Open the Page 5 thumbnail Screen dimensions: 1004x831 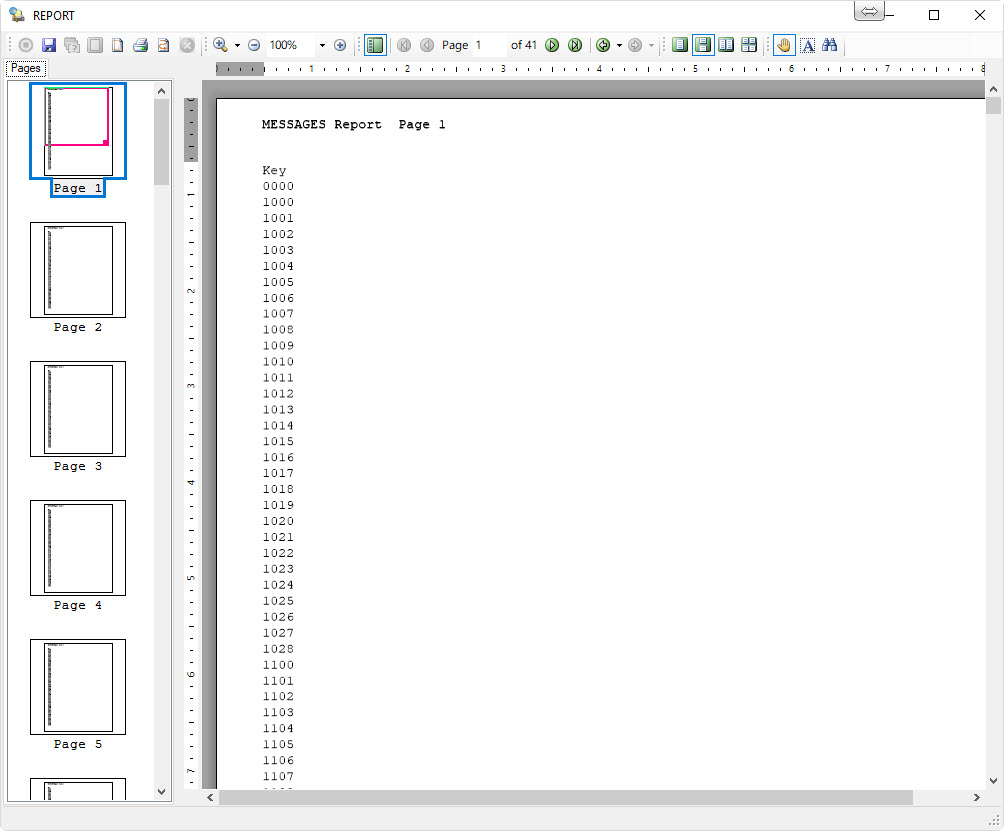click(78, 686)
